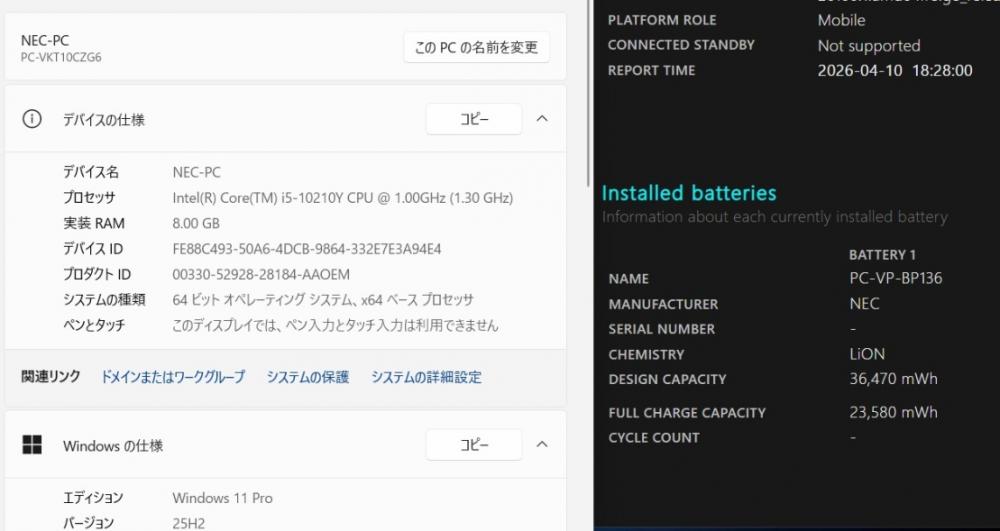Select chemistry value LiON in battery report
1000x531 pixels.
[x=867, y=354]
